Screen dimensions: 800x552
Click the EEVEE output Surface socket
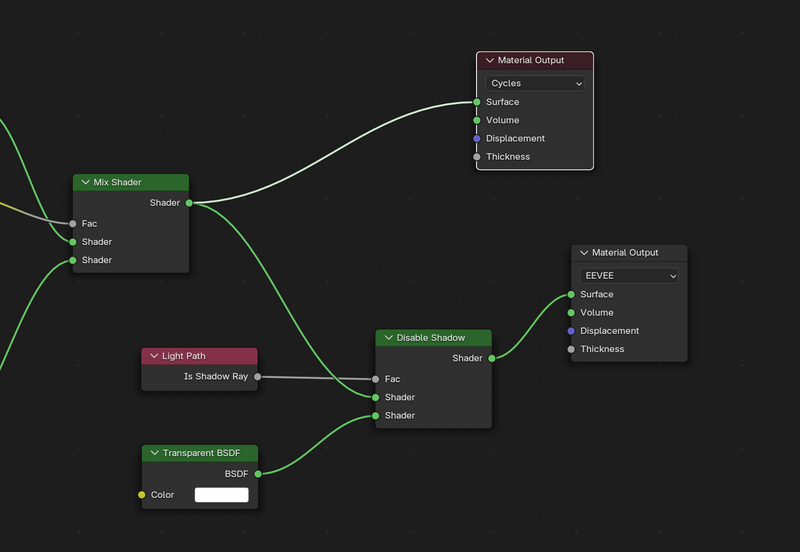click(x=571, y=294)
